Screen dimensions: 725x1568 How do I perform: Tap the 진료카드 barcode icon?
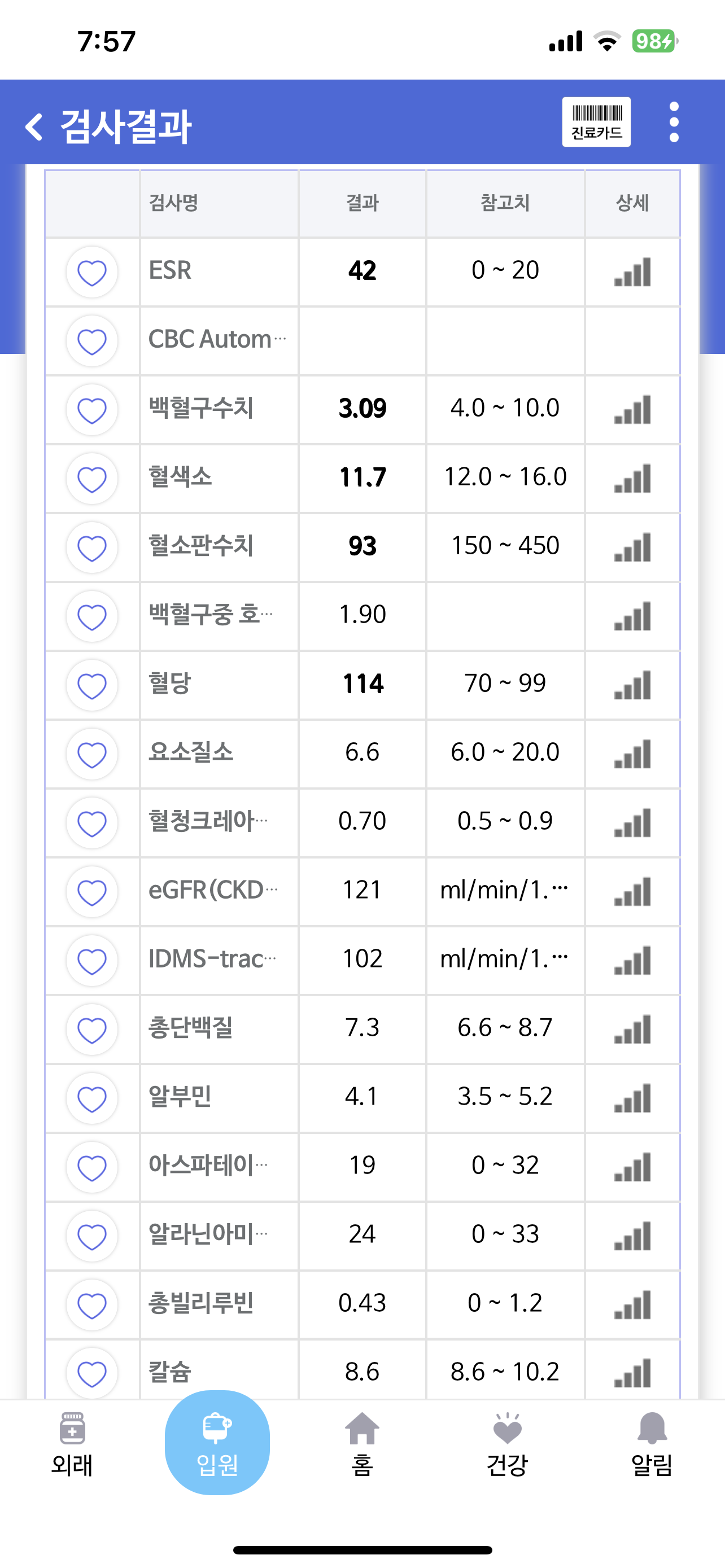click(596, 122)
